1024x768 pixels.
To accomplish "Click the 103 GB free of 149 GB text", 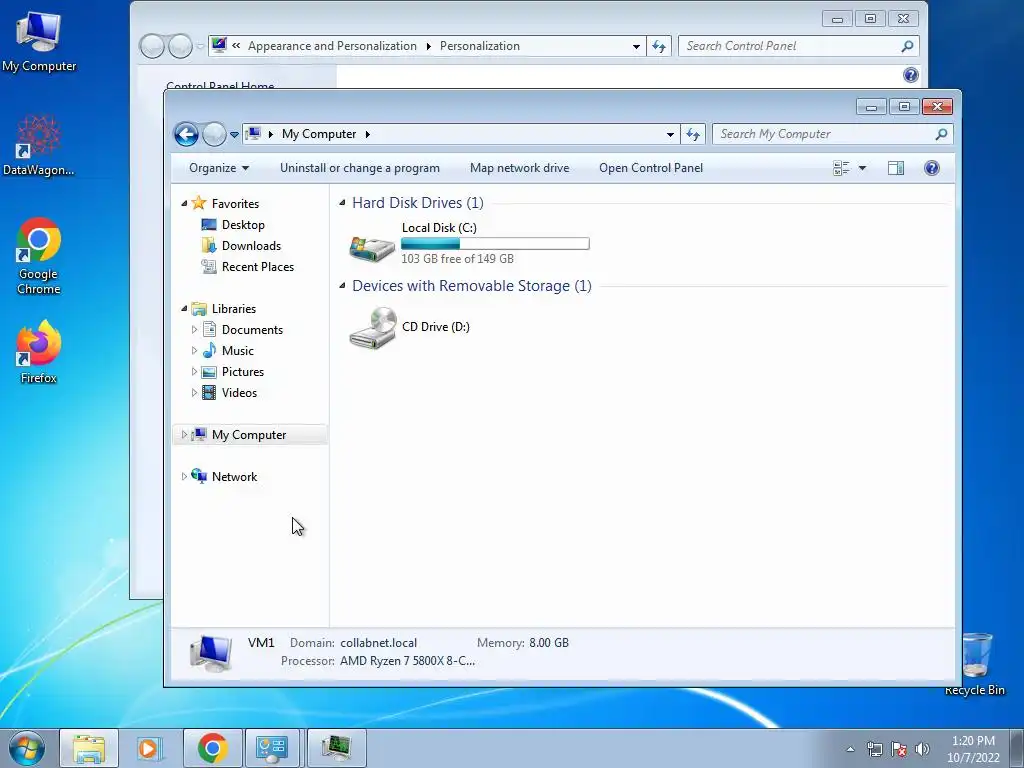I will tap(457, 259).
